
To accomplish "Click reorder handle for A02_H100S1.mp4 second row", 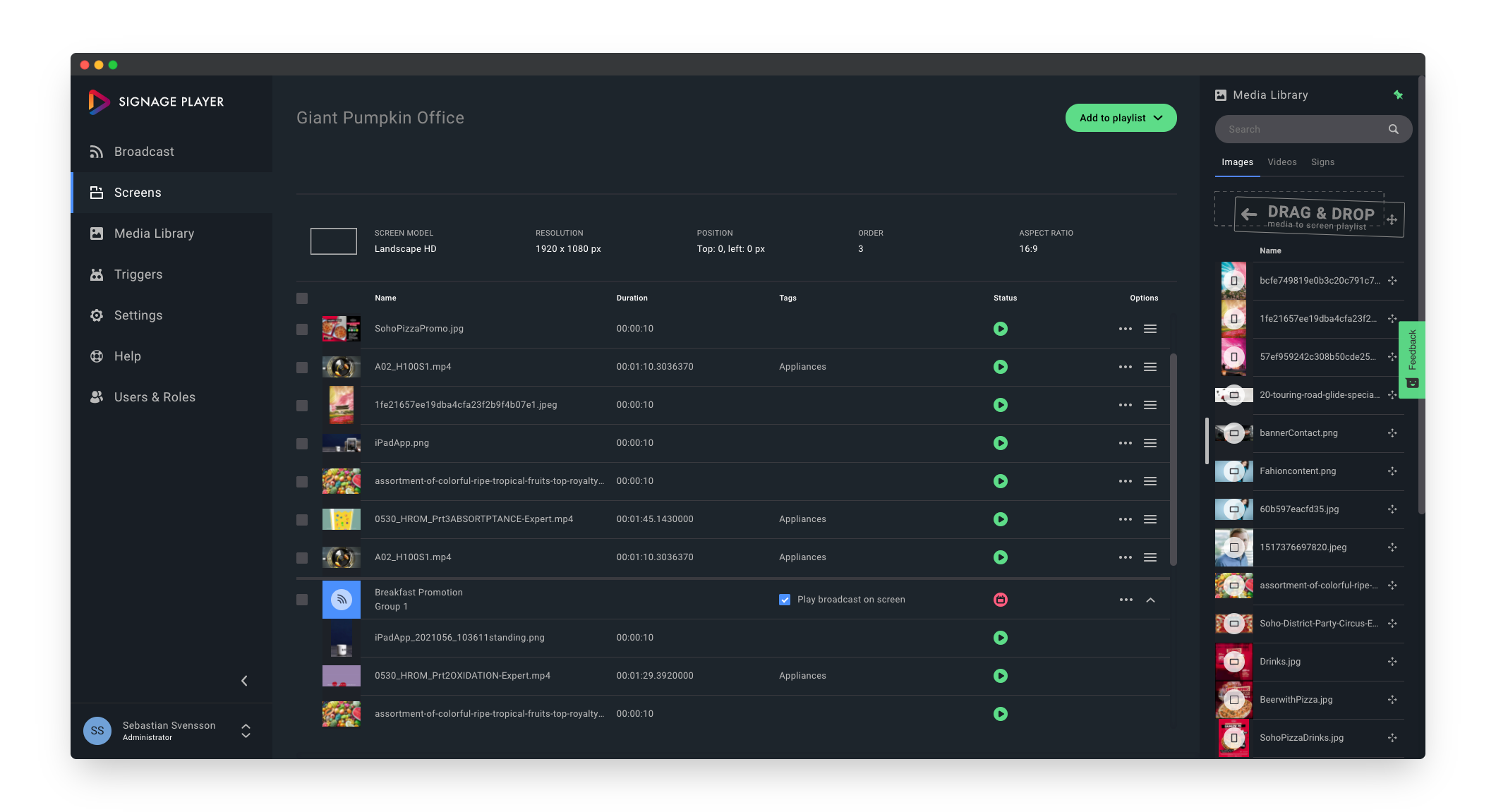I will pyautogui.click(x=1150, y=557).
